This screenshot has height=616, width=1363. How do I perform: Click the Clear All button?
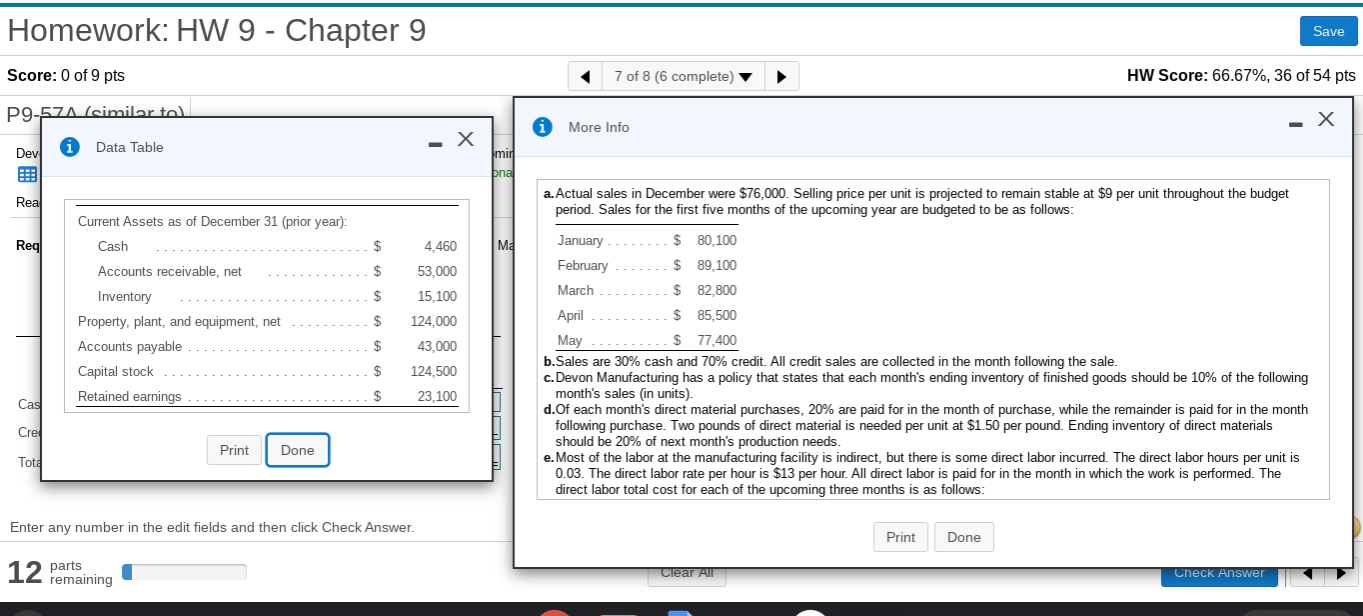686,575
